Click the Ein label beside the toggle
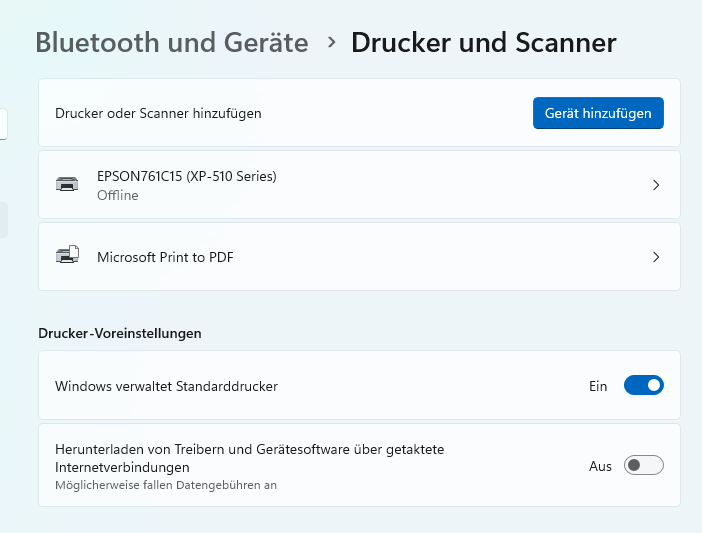 click(598, 386)
